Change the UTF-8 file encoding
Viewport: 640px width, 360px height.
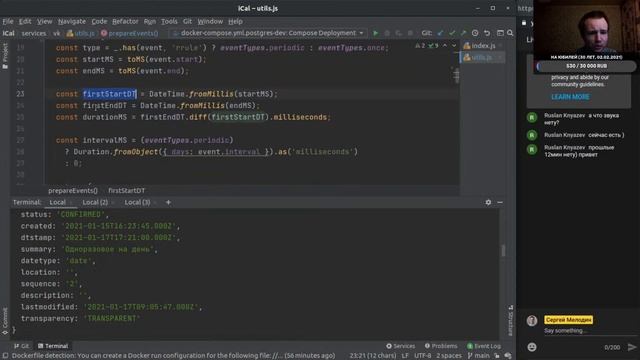422,356
